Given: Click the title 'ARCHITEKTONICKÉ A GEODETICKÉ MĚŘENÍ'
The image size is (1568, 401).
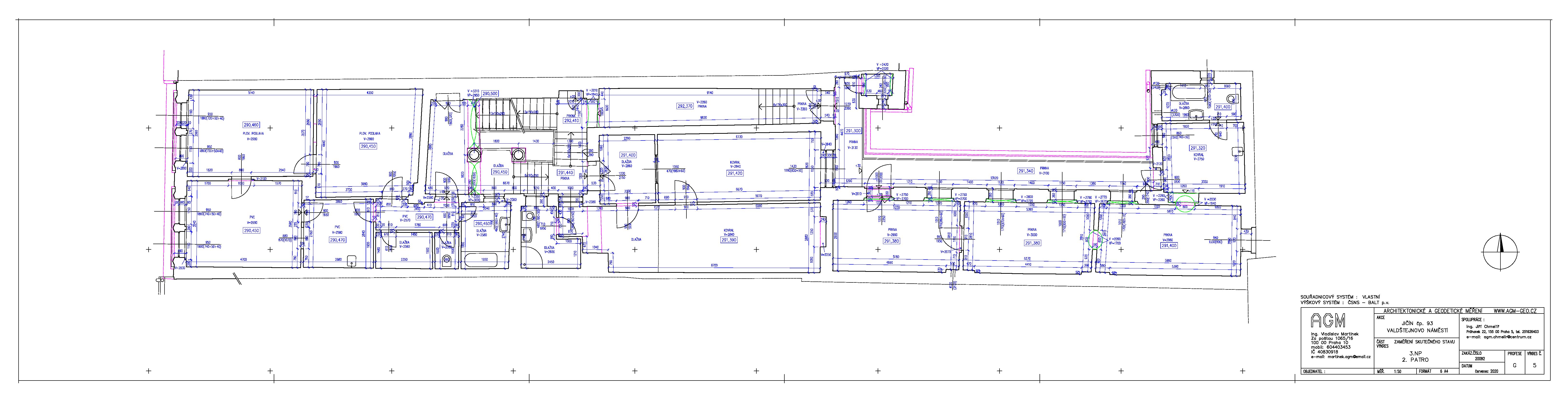Looking at the screenshot, I should click(x=1433, y=311).
